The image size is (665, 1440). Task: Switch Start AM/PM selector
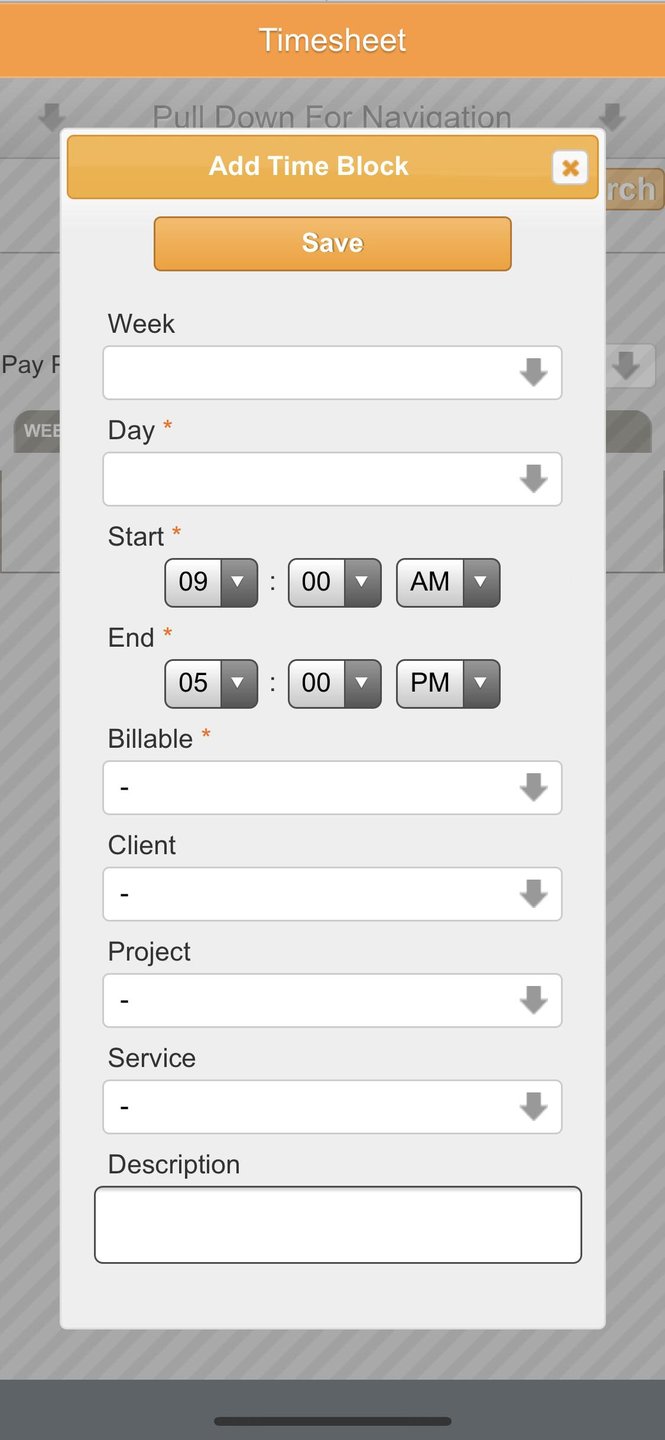(447, 582)
